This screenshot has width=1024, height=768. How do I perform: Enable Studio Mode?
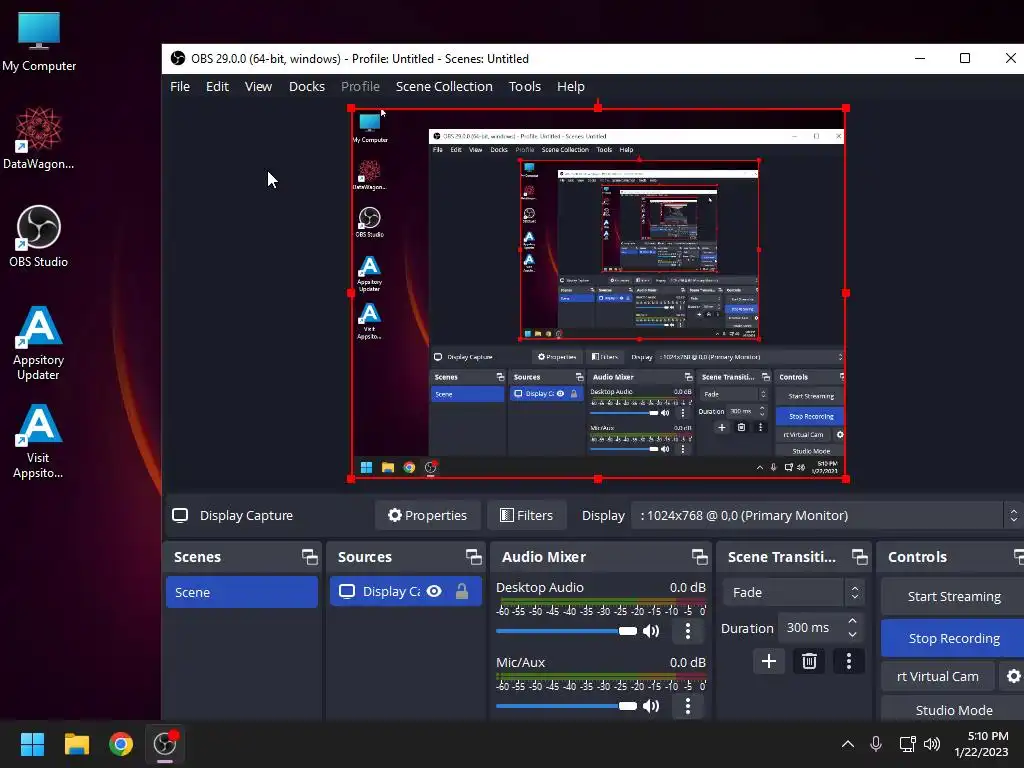tap(953, 710)
